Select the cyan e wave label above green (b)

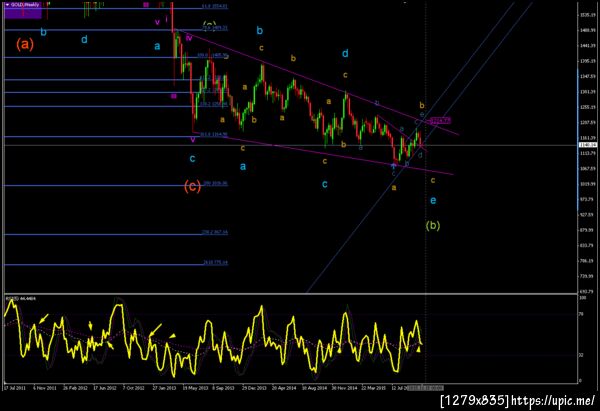pos(433,200)
